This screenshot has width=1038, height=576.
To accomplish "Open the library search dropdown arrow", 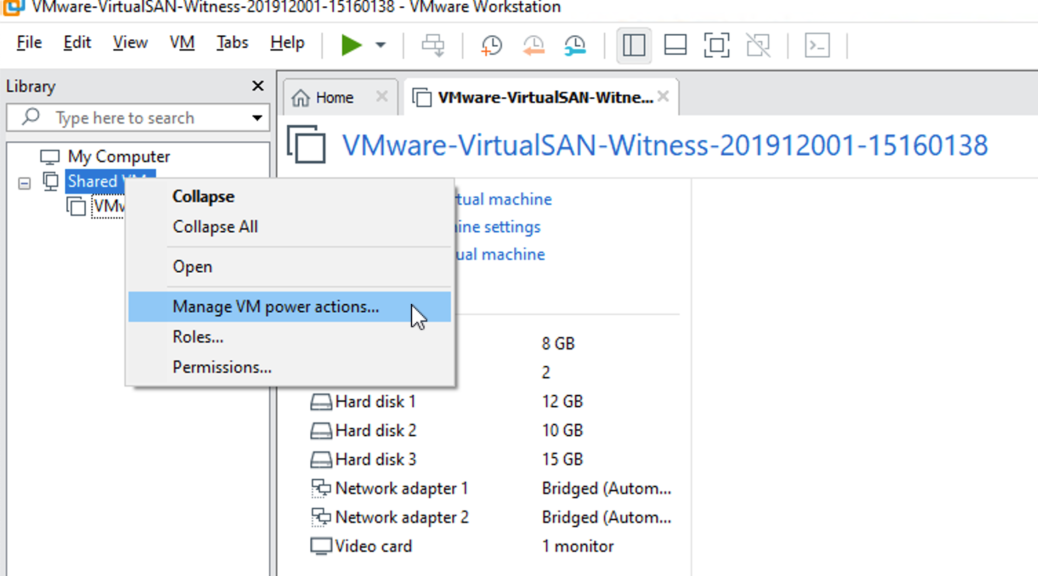I will (x=257, y=118).
